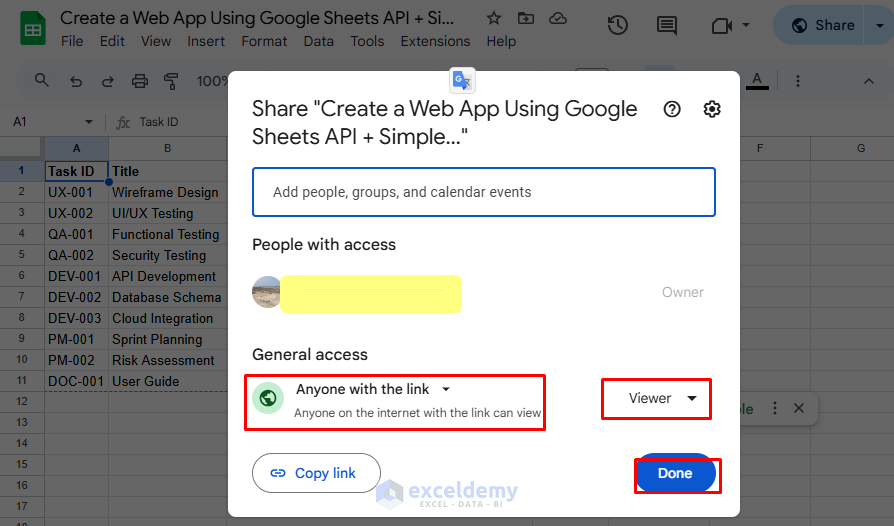Image resolution: width=894 pixels, height=526 pixels.
Task: Select cell Risk Assessment
Action: [x=168, y=361]
